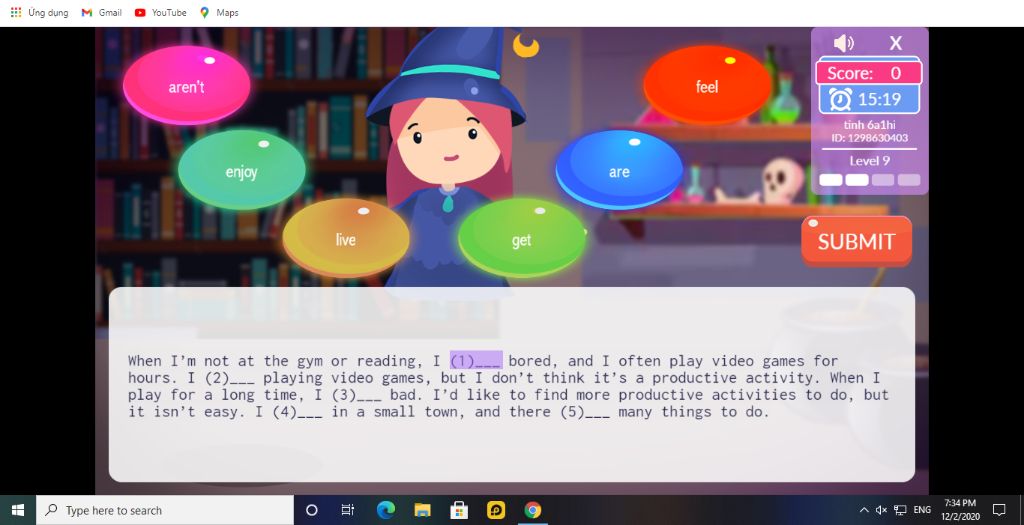
Task: Switch to Chrome on the taskbar
Action: 532,510
